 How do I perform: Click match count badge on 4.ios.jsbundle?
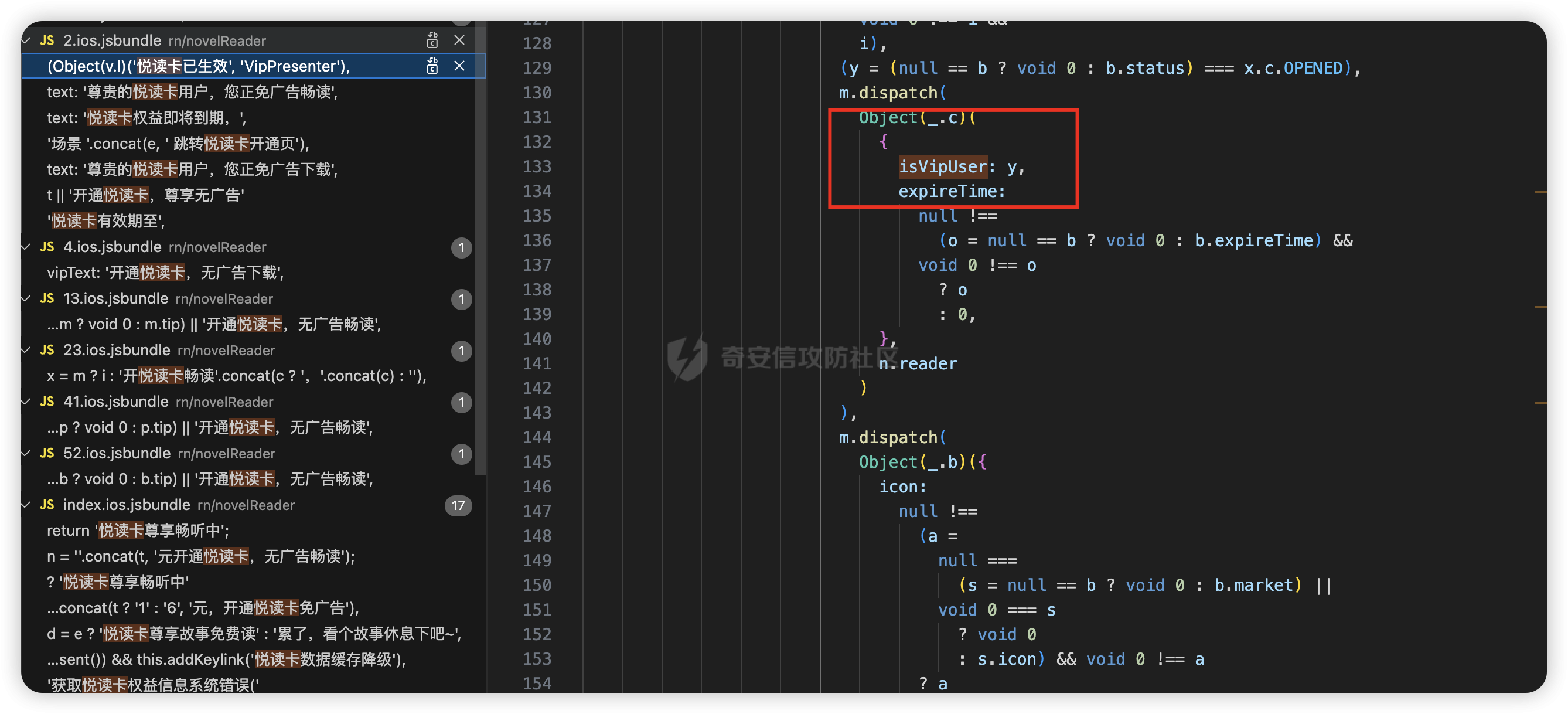(x=461, y=247)
